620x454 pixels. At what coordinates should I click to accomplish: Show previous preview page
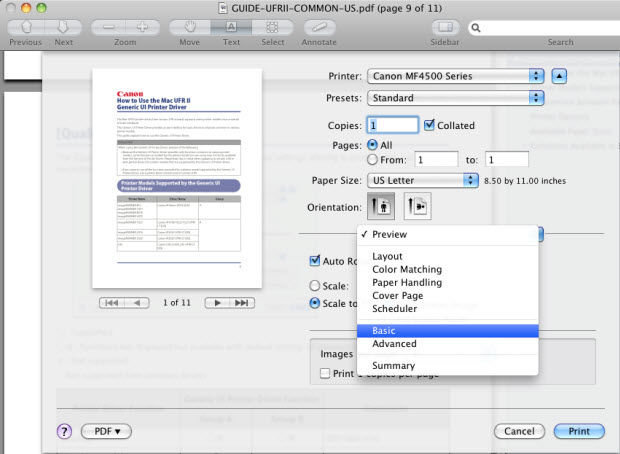(137, 303)
